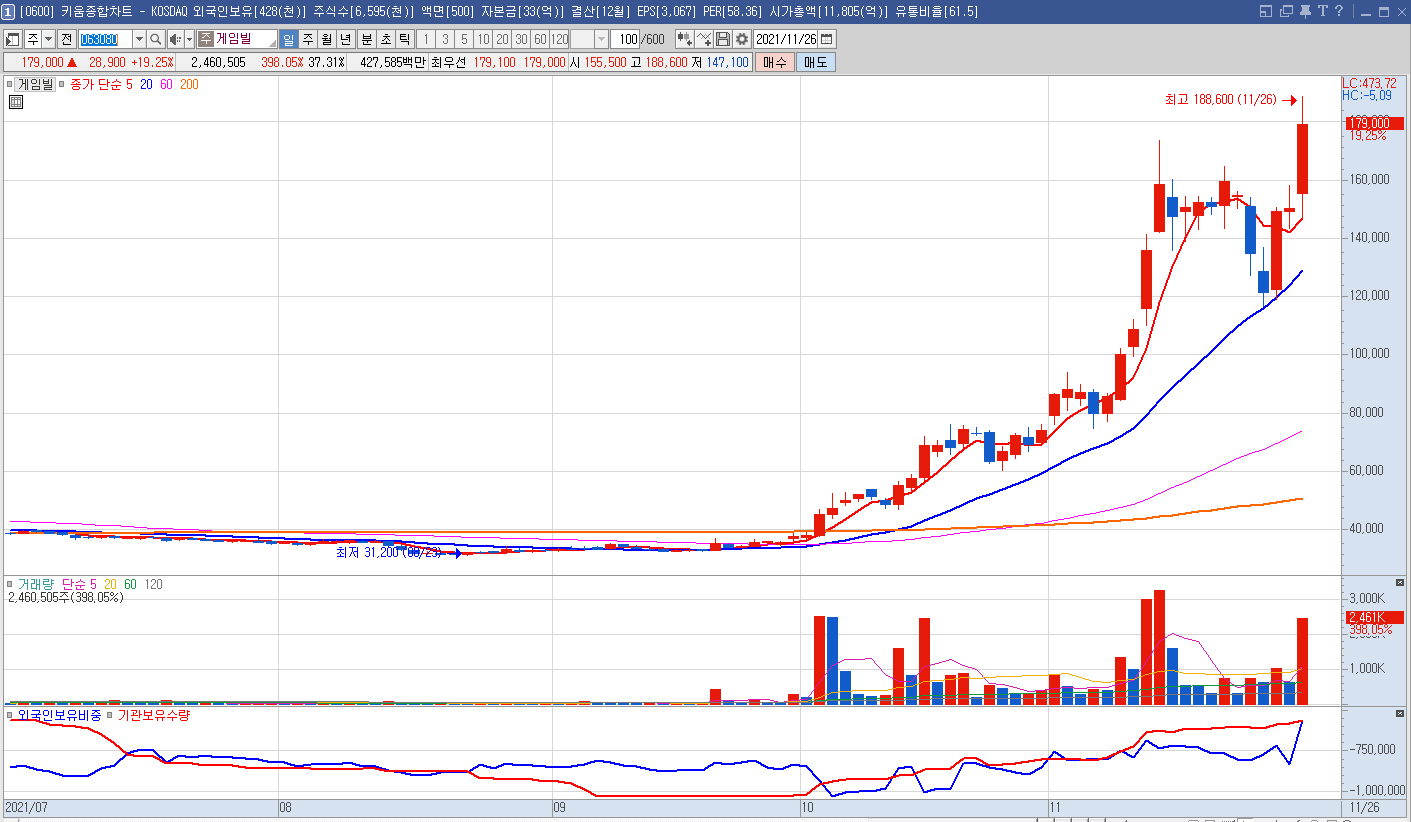Image resolution: width=1411 pixels, height=822 pixels.
Task: Choose the 3 interval button
Action: point(444,39)
